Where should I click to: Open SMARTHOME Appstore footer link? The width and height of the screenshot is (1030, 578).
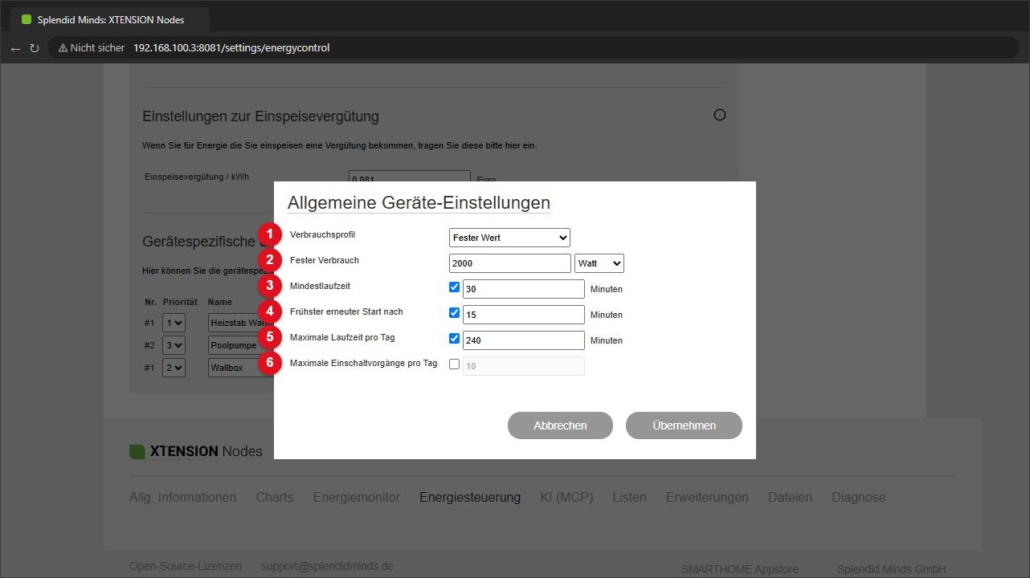click(x=740, y=569)
